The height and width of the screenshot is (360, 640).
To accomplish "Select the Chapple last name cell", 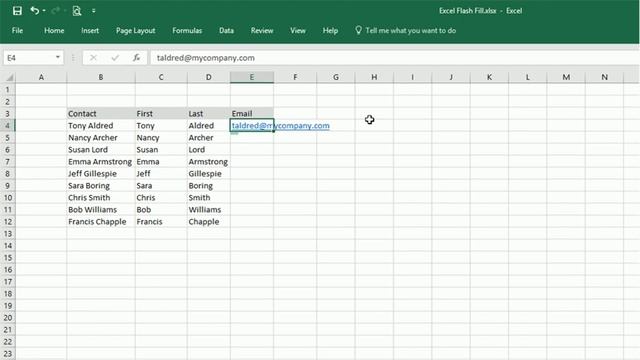I will pos(209,222).
